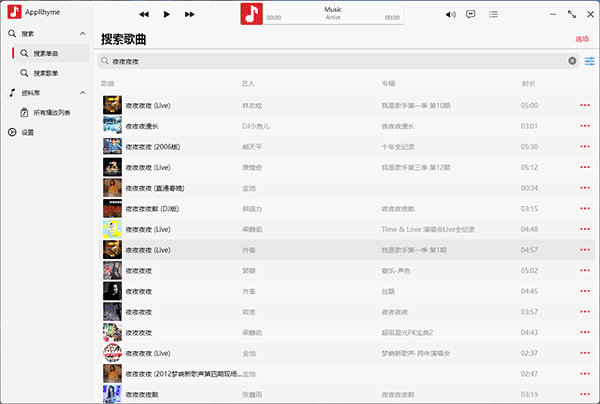This screenshot has height=404, width=600.
Task: Click album 十年全记录
Action: coord(398,147)
